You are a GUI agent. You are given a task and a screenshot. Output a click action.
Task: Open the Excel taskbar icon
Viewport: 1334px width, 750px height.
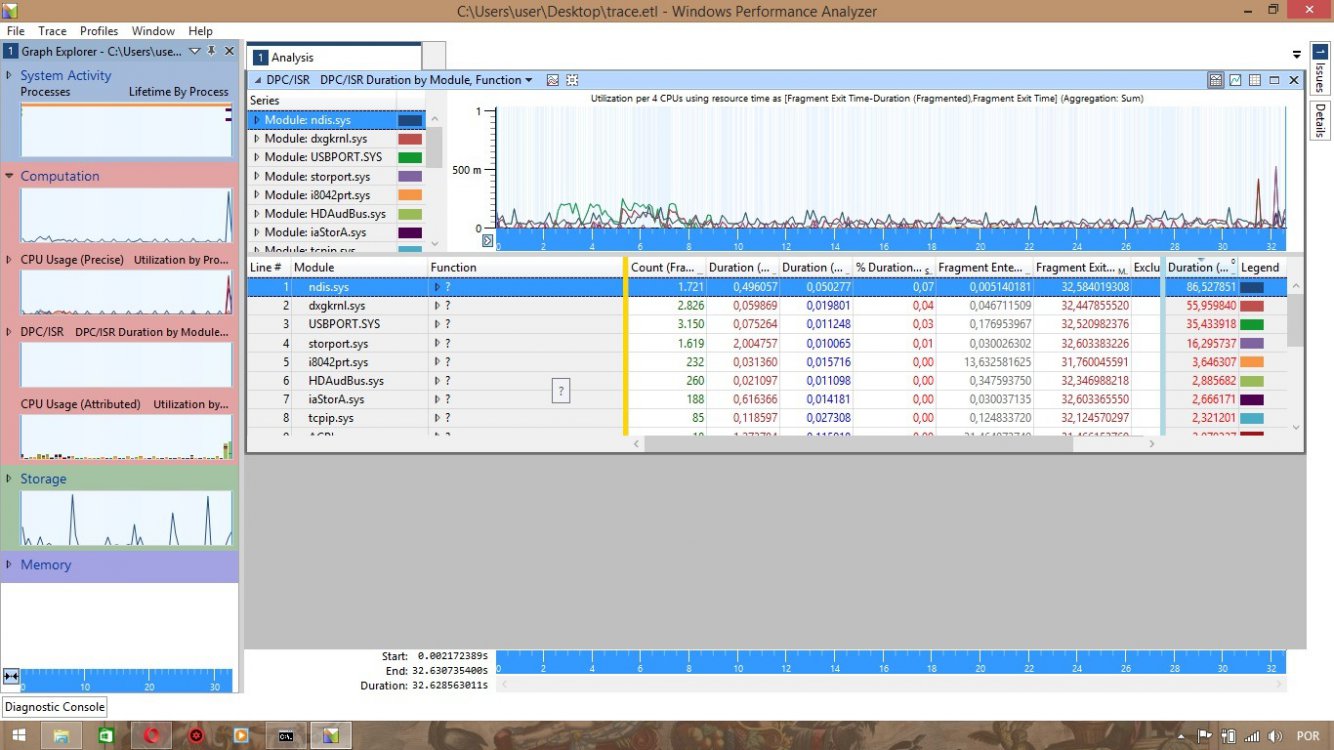(x=106, y=735)
